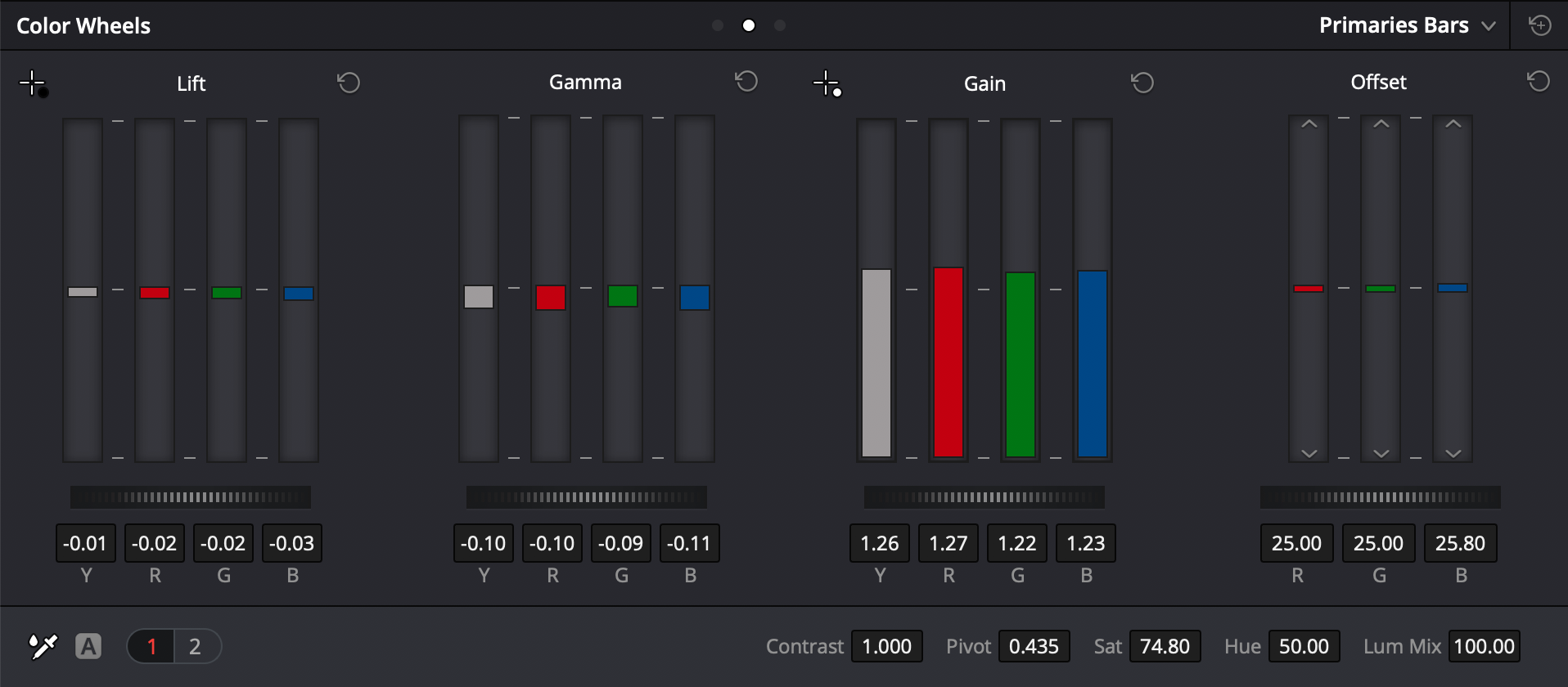Click the Color Wheels panel title
This screenshot has height=687, width=1568.
click(x=83, y=25)
